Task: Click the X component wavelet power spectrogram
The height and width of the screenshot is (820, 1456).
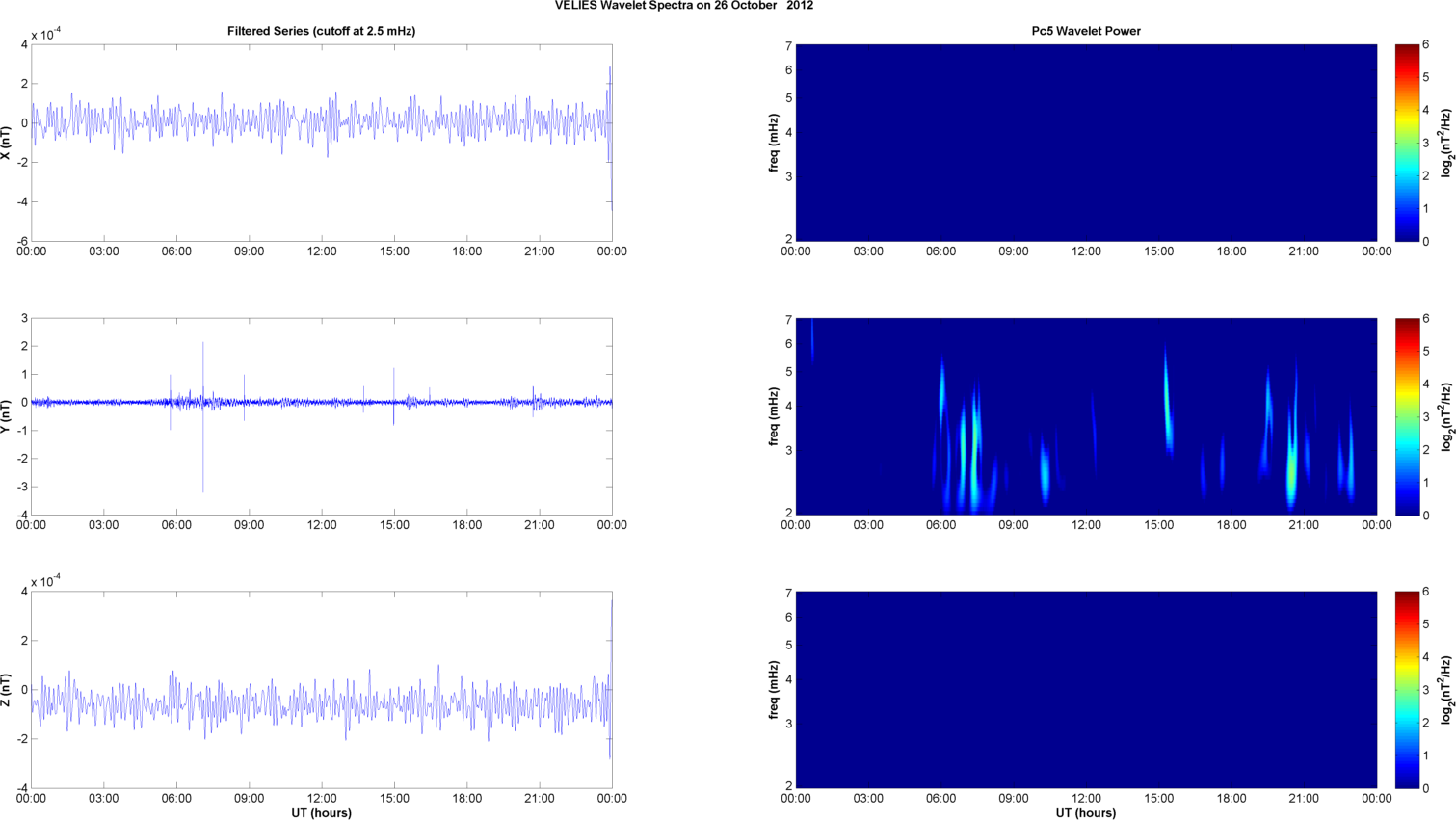Action: (x=1086, y=143)
